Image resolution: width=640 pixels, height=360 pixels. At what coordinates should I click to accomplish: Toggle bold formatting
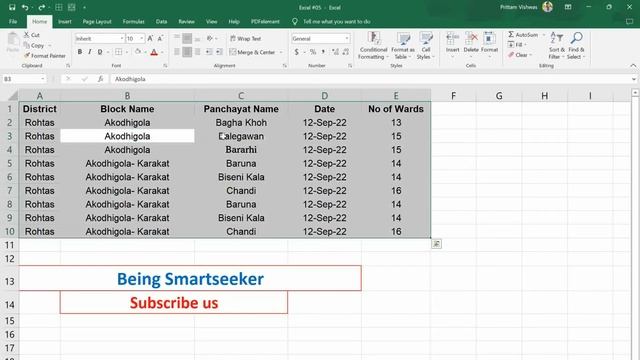point(80,52)
